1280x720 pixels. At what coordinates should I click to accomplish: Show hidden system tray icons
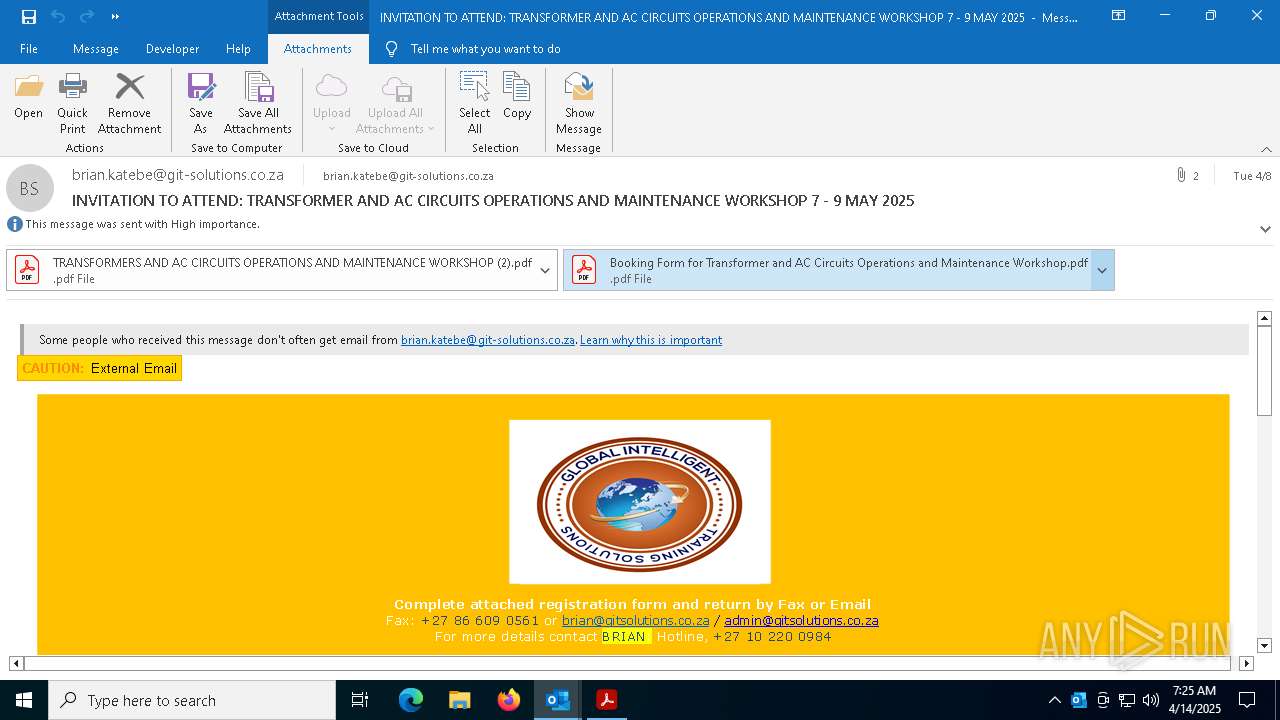pos(1054,700)
